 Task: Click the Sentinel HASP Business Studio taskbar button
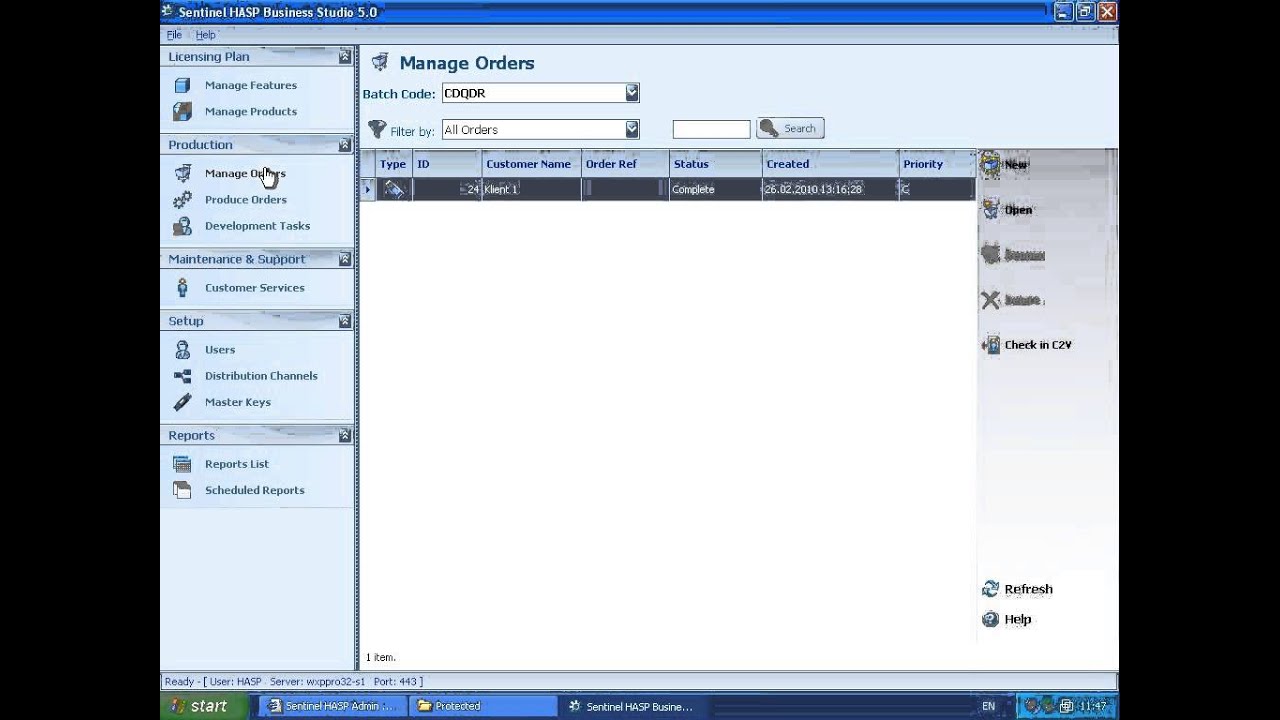[636, 706]
